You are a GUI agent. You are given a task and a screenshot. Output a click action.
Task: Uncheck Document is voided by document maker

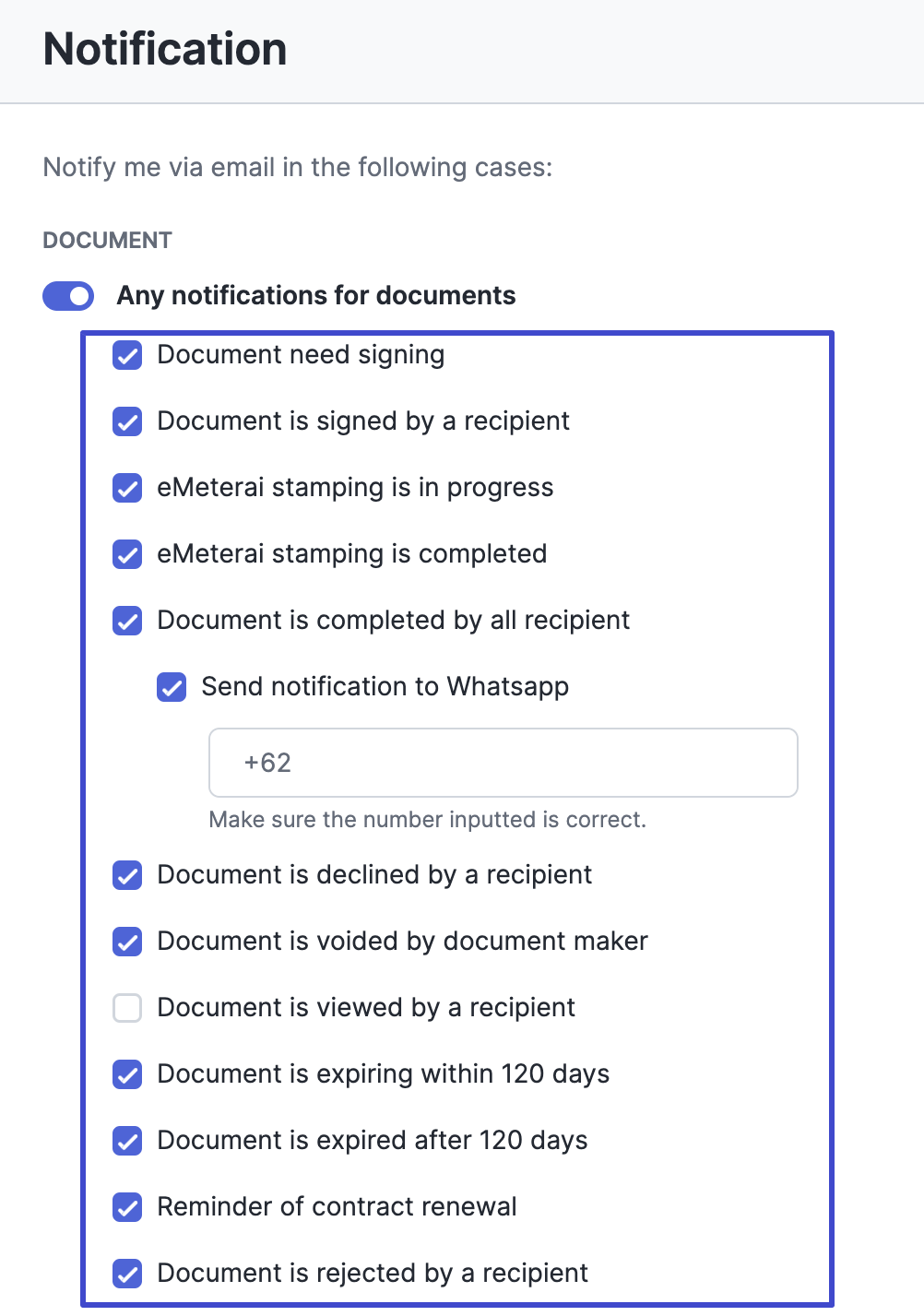(127, 942)
